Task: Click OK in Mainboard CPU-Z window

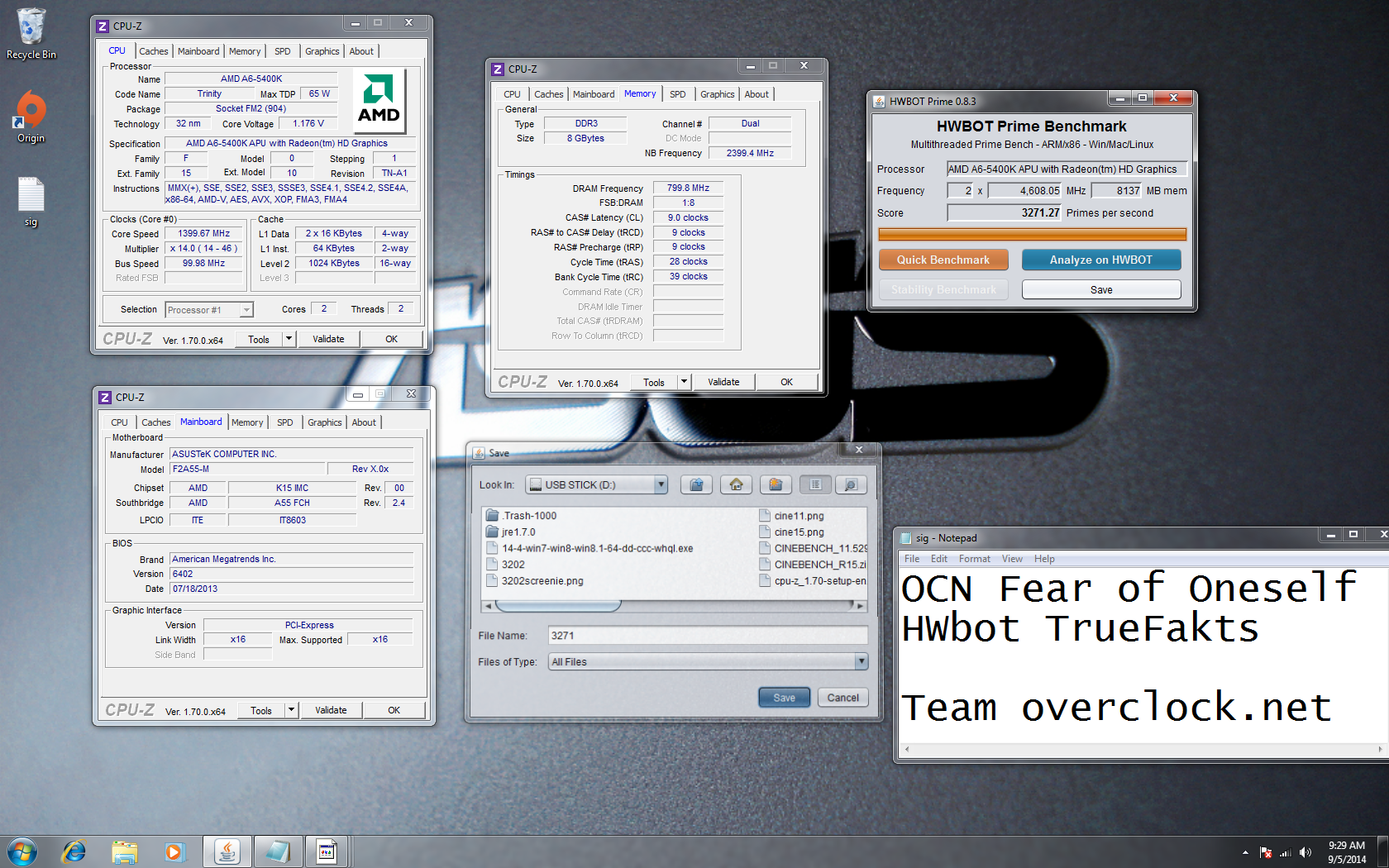Action: click(x=394, y=710)
